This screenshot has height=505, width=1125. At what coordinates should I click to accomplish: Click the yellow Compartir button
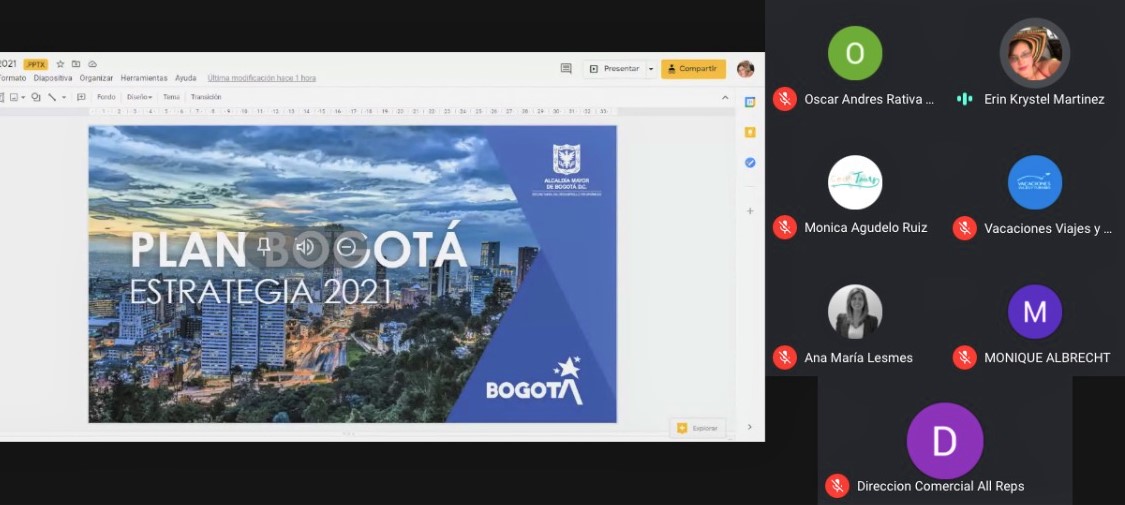[693, 69]
